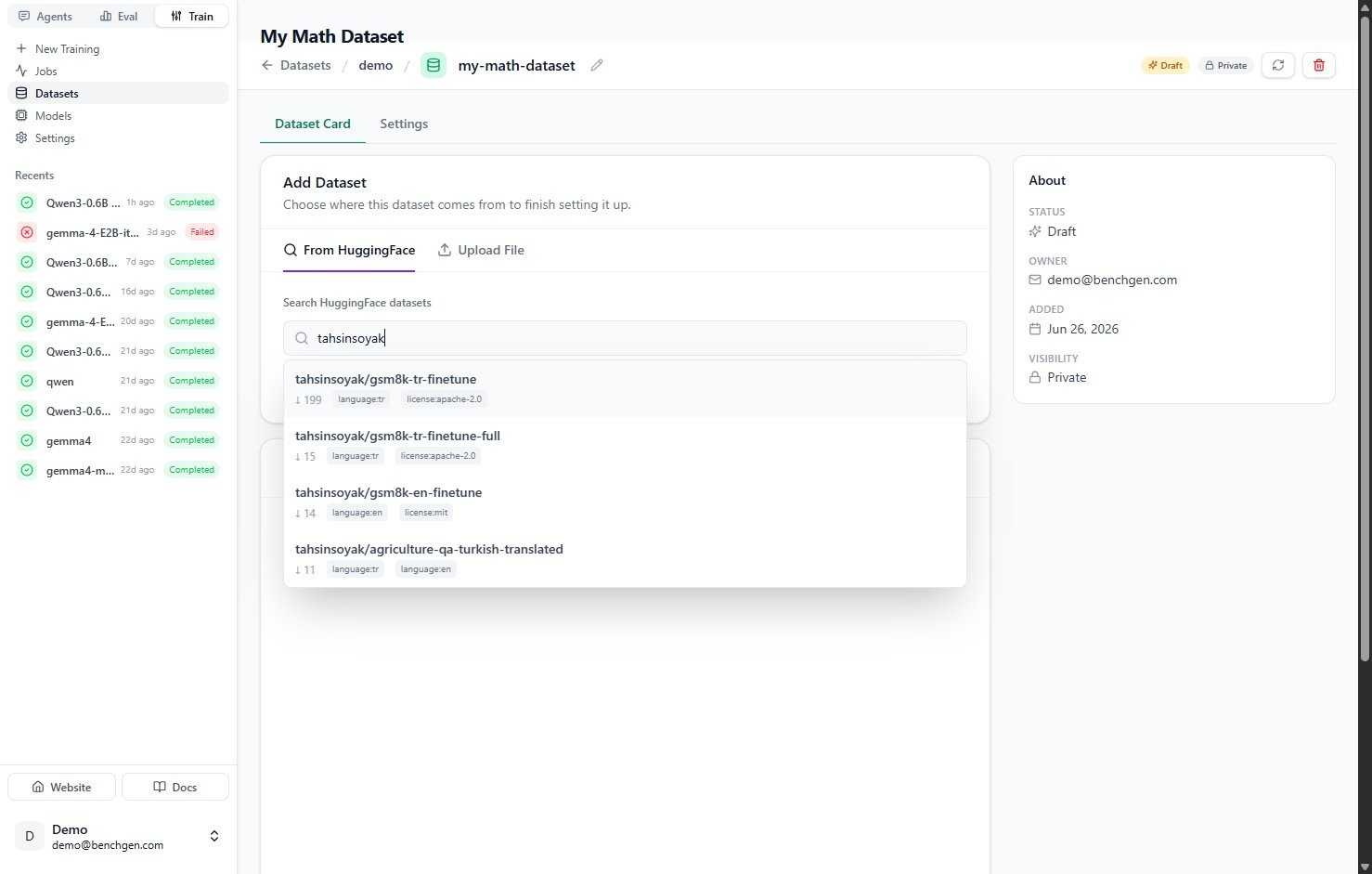Select the From HuggingFace source tab
The width and height of the screenshot is (1372, 874).
(x=349, y=250)
